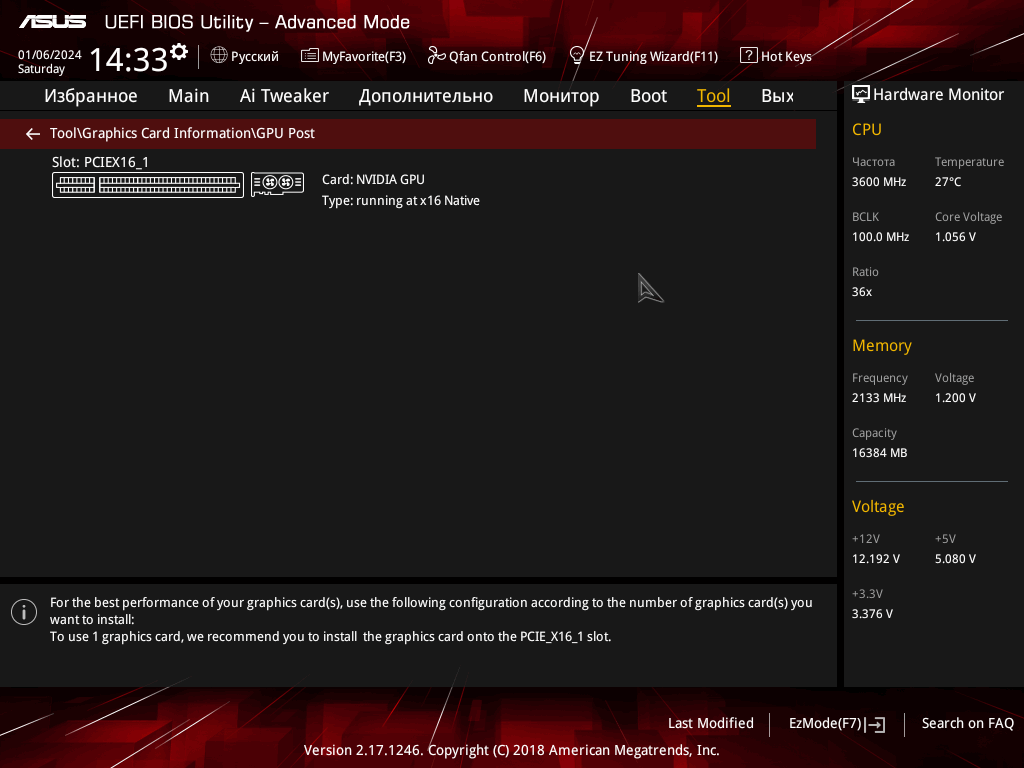The width and height of the screenshot is (1024, 768).
Task: Click the Hot Keys question mark icon
Action: pyautogui.click(x=748, y=56)
